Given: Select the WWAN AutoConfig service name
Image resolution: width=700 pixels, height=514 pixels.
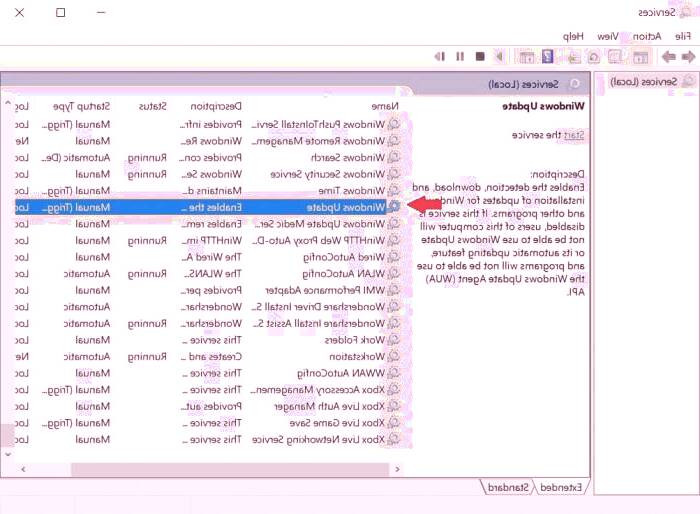Looking at the screenshot, I should 341,373.
